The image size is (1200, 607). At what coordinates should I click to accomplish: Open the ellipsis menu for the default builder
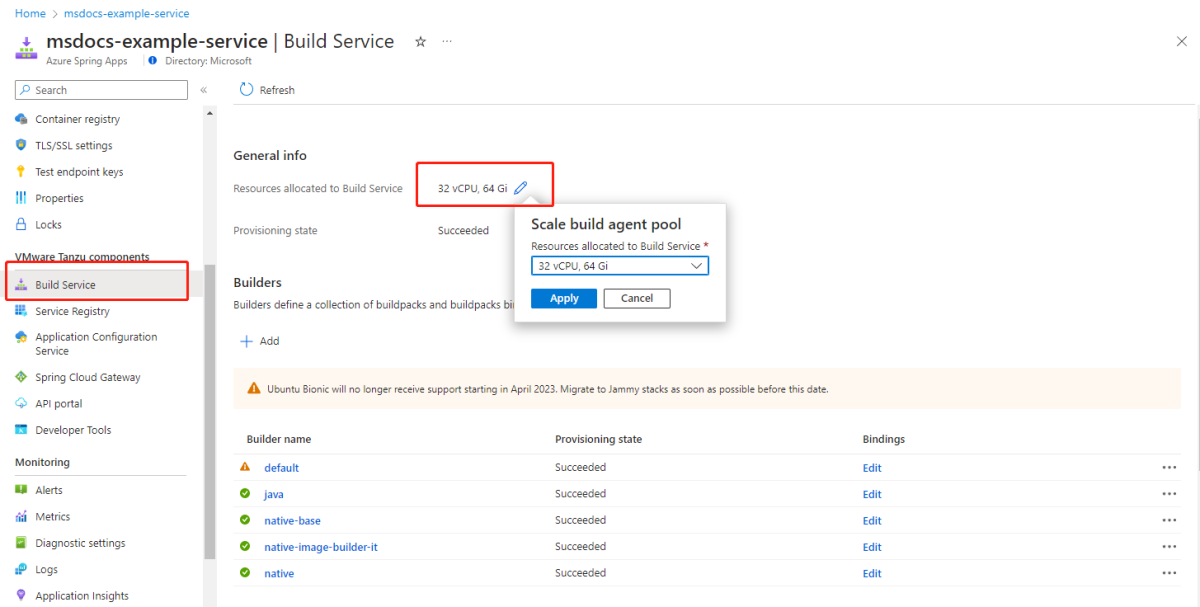1169,468
